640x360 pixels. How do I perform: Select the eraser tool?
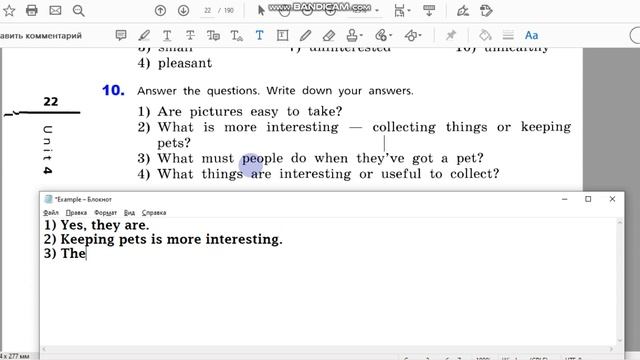pos(329,36)
